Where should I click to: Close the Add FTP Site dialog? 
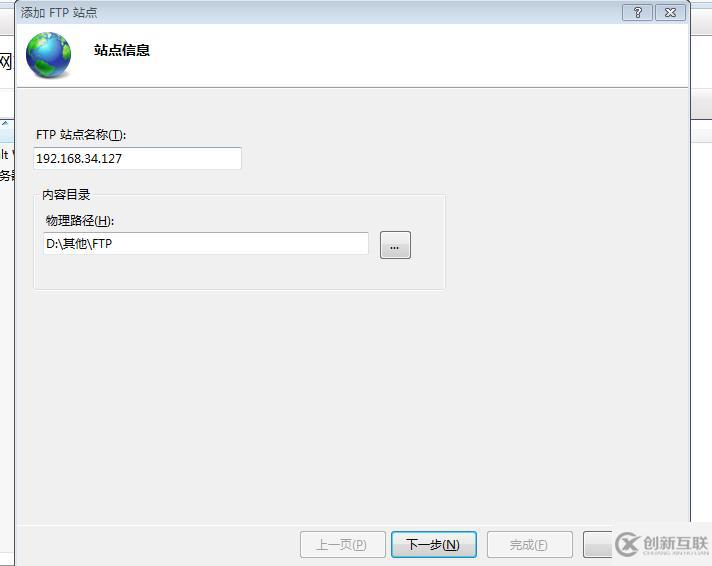point(670,12)
